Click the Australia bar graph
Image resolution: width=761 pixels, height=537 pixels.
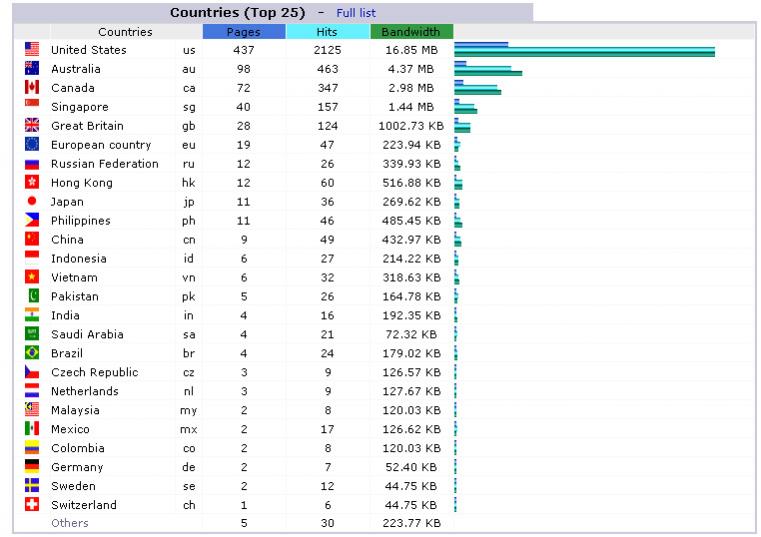coord(488,68)
